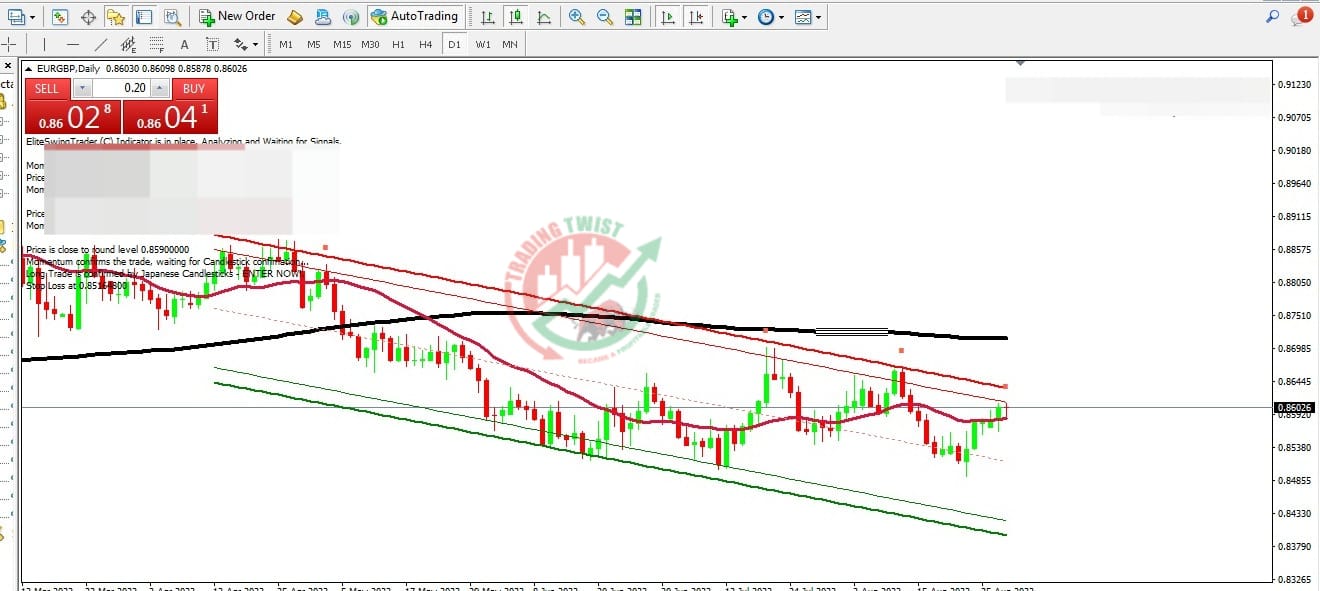Click the New Chart icon

[16, 17]
